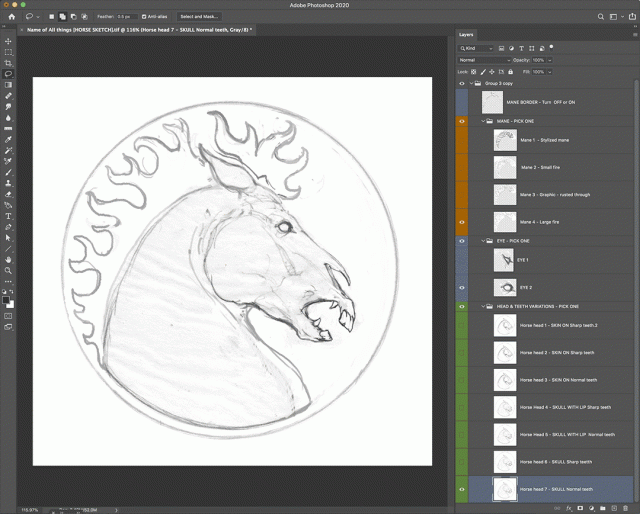
Task: Select the Crop tool
Action: [8, 63]
